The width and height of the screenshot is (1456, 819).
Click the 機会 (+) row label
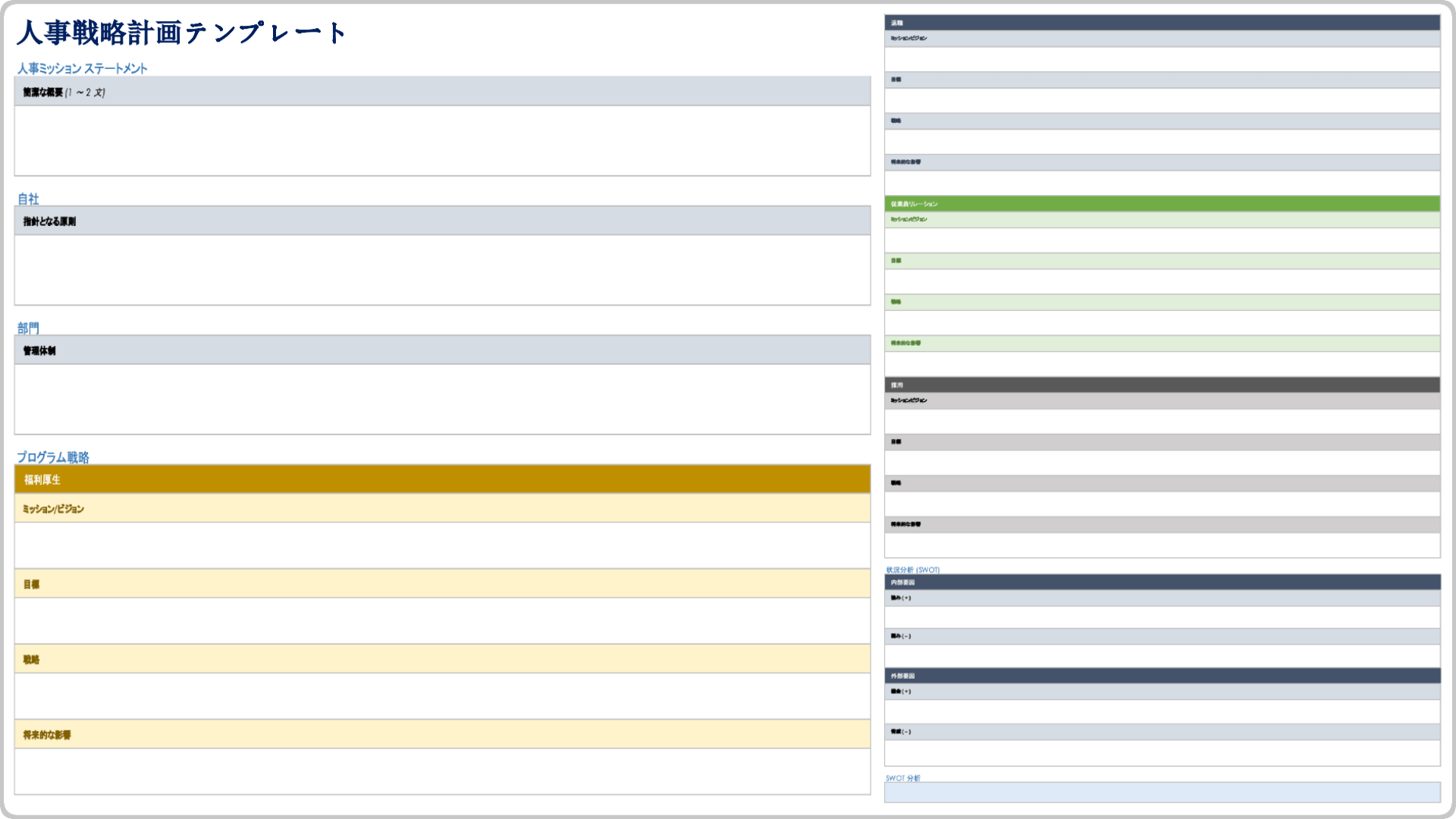pyautogui.click(x=901, y=691)
